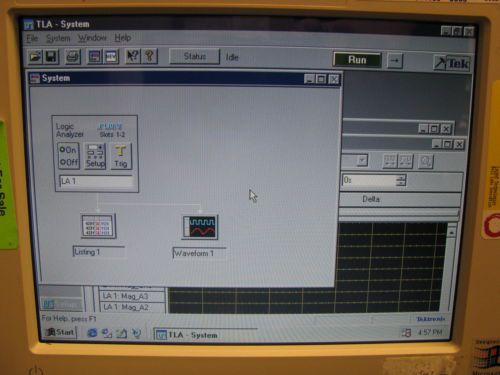Click the Status button
Image resolution: width=500 pixels, height=375 pixels.
click(x=195, y=56)
